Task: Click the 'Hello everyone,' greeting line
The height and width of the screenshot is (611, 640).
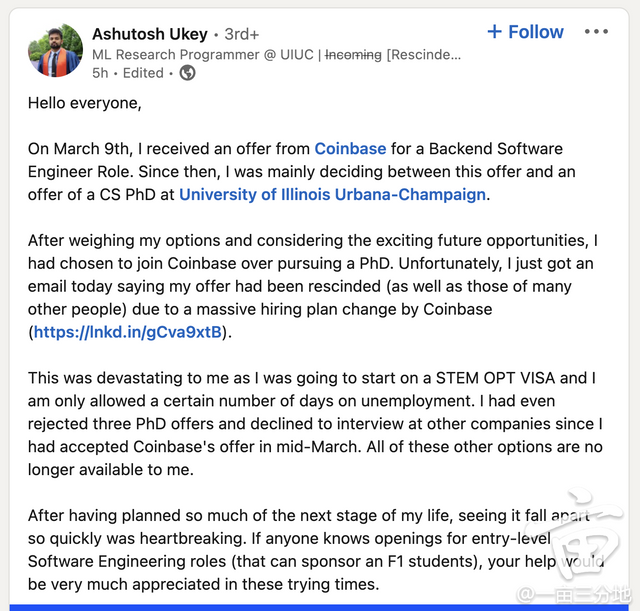Action: pyautogui.click(x=85, y=103)
